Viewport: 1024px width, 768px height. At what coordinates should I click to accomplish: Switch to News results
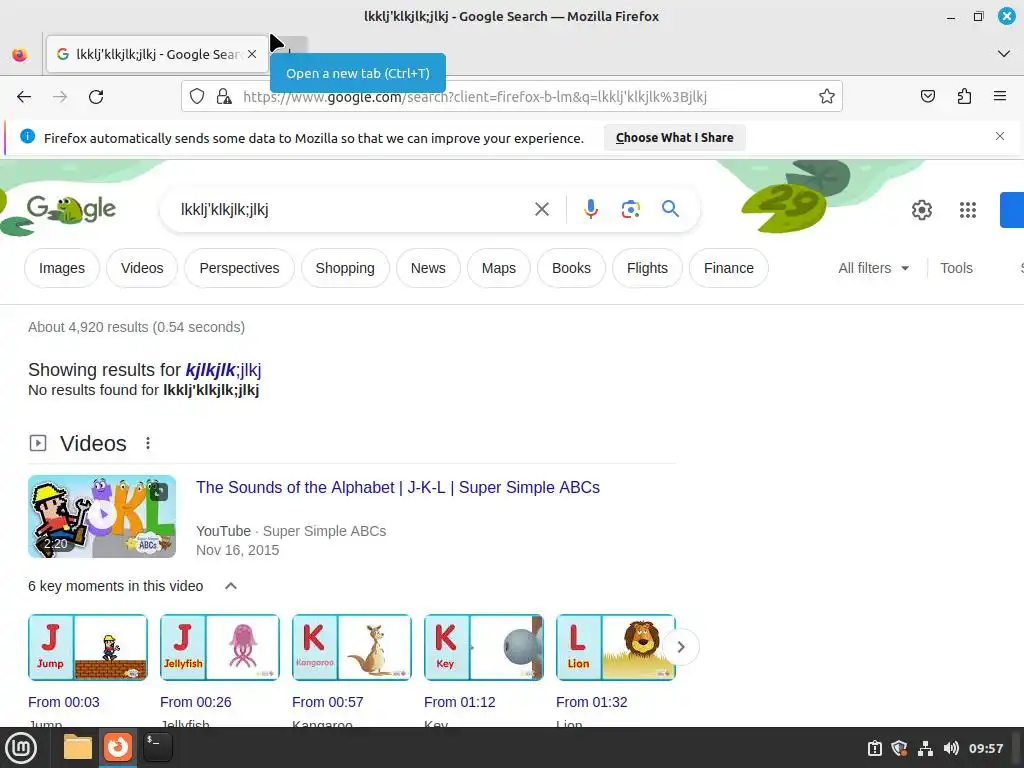(428, 268)
